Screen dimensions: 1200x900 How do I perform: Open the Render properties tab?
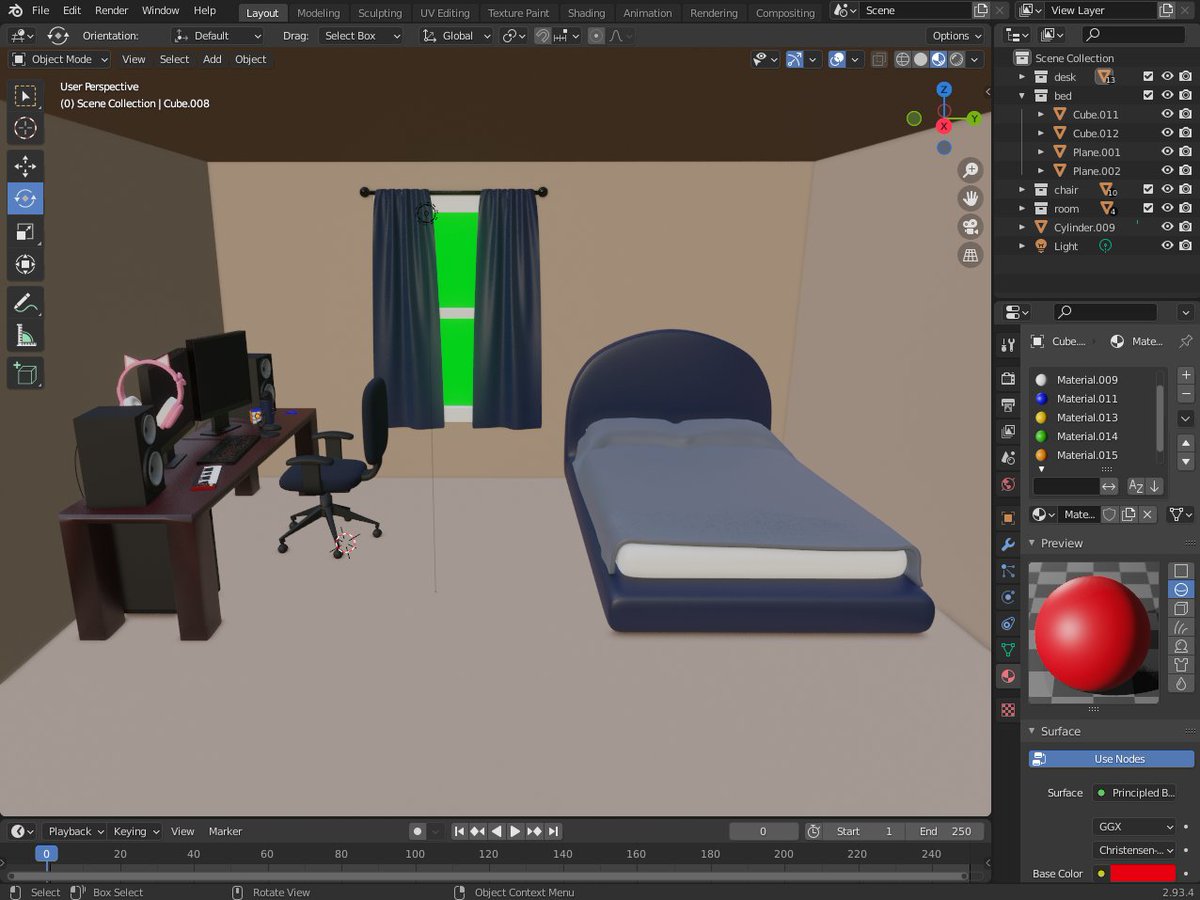pyautogui.click(x=1008, y=379)
